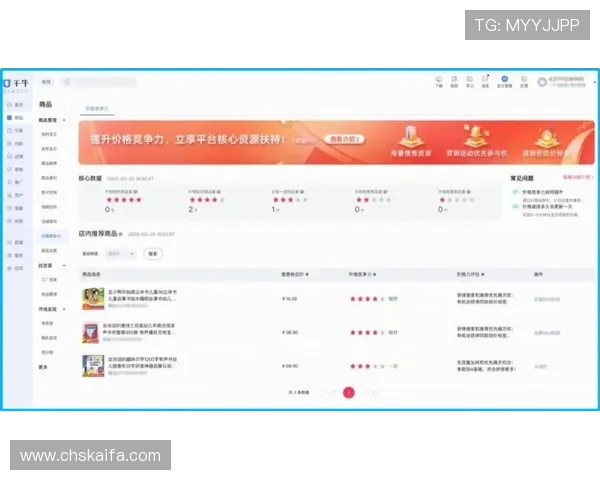Open 我的宝贝 in 商品管理 menu
Viewport: 600px width, 480px height.
tap(49, 134)
